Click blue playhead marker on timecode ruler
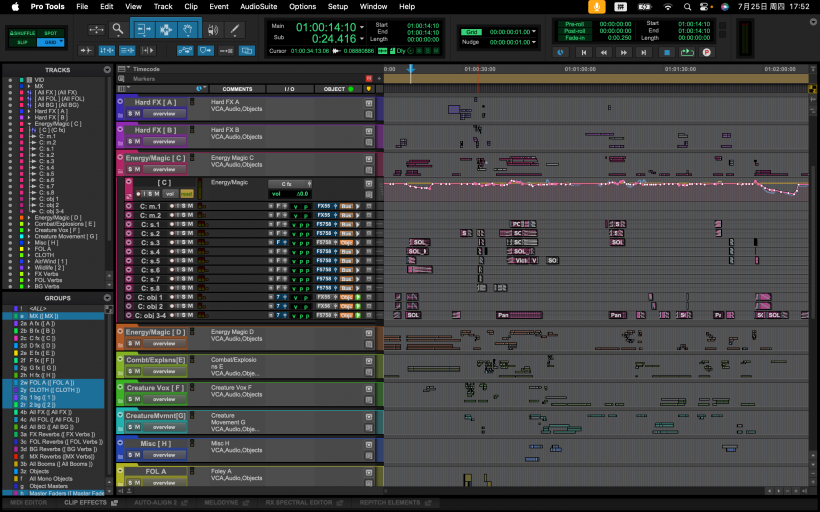 click(x=411, y=69)
